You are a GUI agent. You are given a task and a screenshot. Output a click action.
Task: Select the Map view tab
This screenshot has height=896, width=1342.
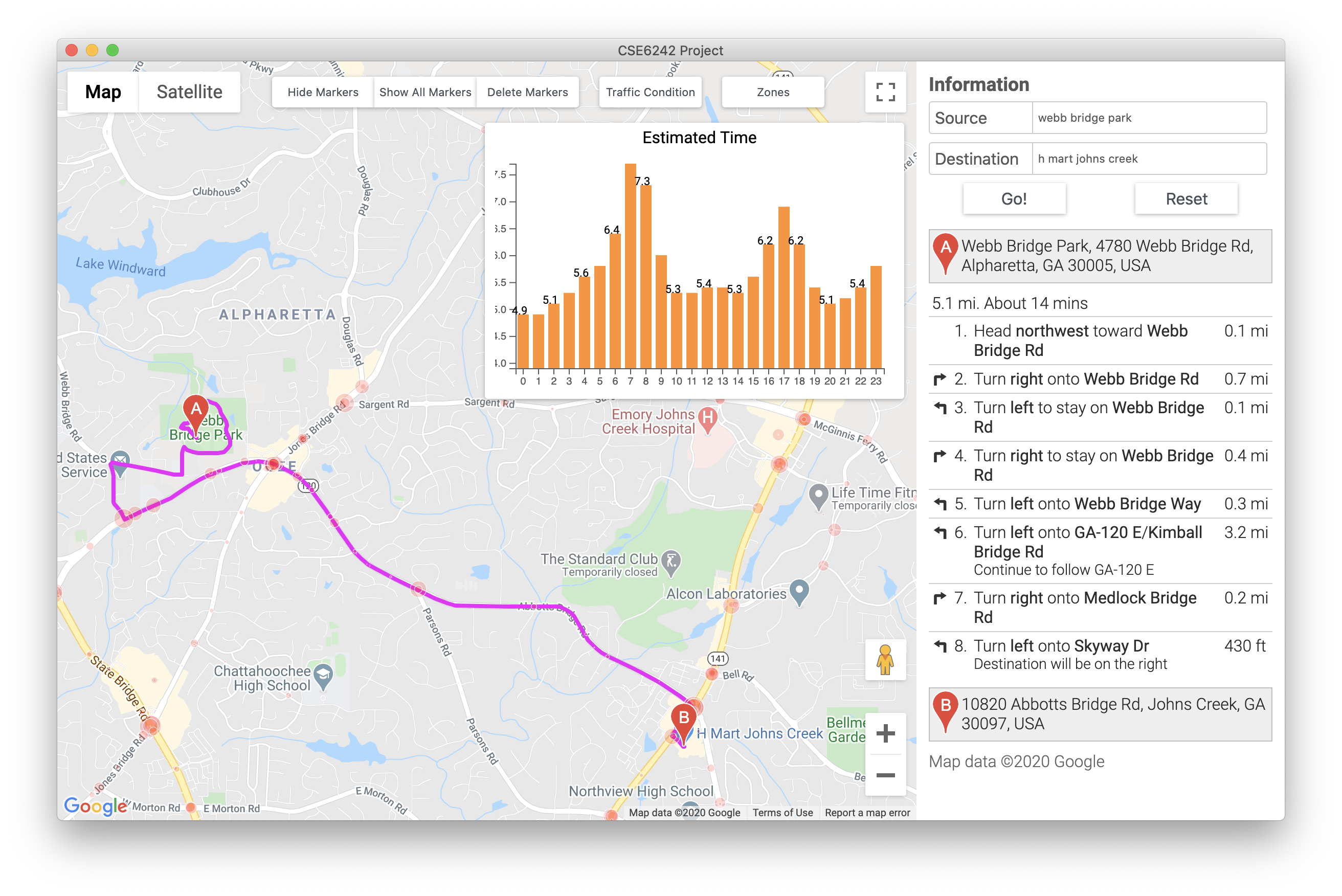103,92
